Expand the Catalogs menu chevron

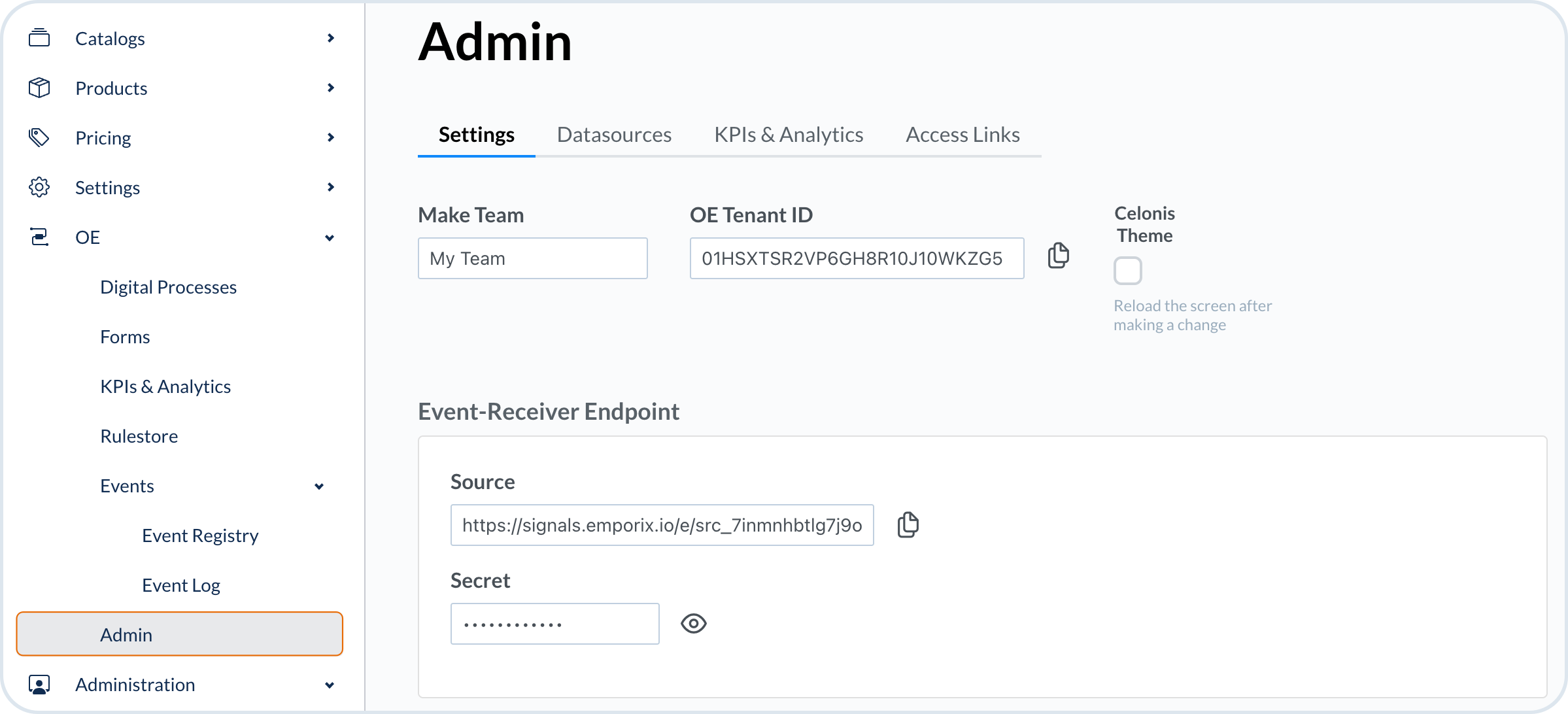[330, 38]
